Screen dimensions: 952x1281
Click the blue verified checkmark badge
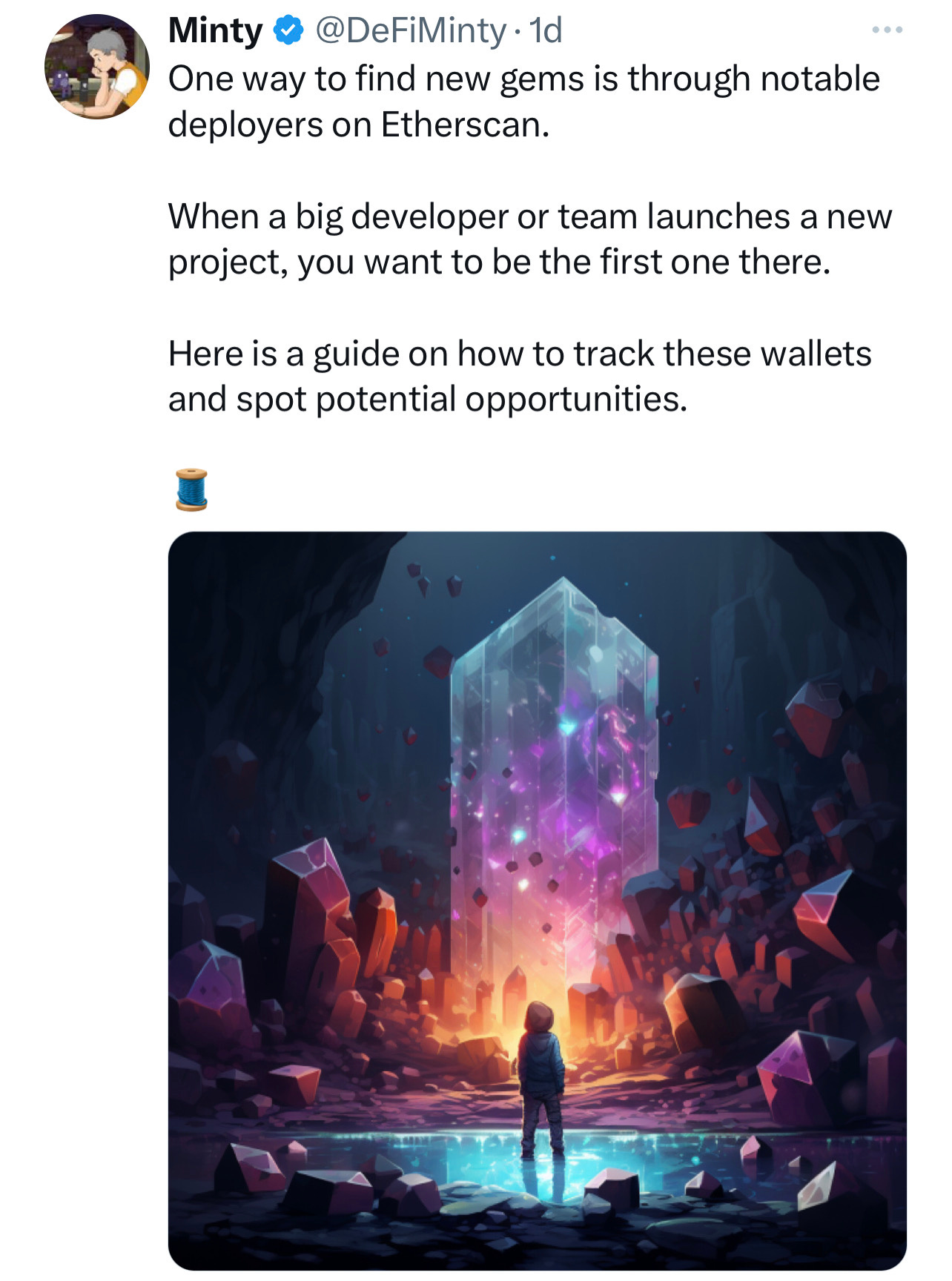point(289,31)
